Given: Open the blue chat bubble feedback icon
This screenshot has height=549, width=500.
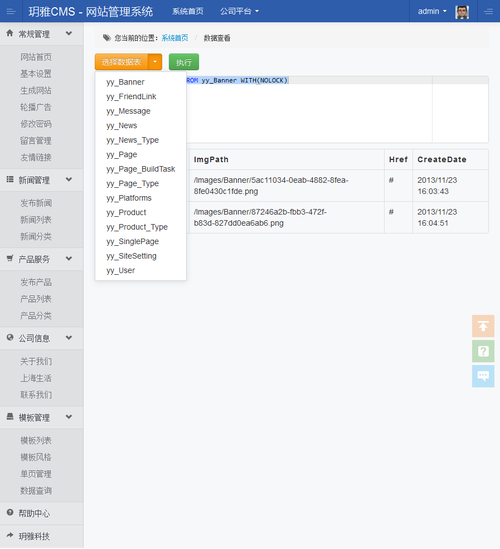Looking at the screenshot, I should [x=483, y=376].
